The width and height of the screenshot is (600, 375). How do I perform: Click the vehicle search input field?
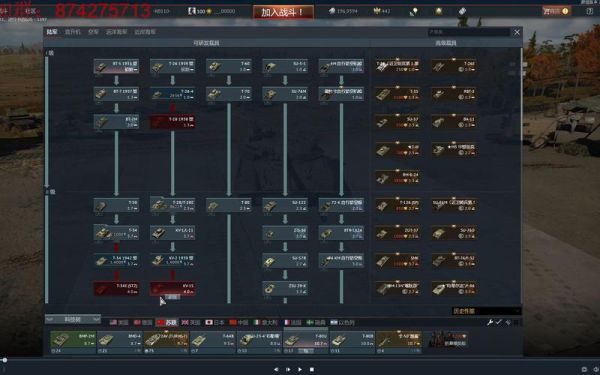[469, 32]
